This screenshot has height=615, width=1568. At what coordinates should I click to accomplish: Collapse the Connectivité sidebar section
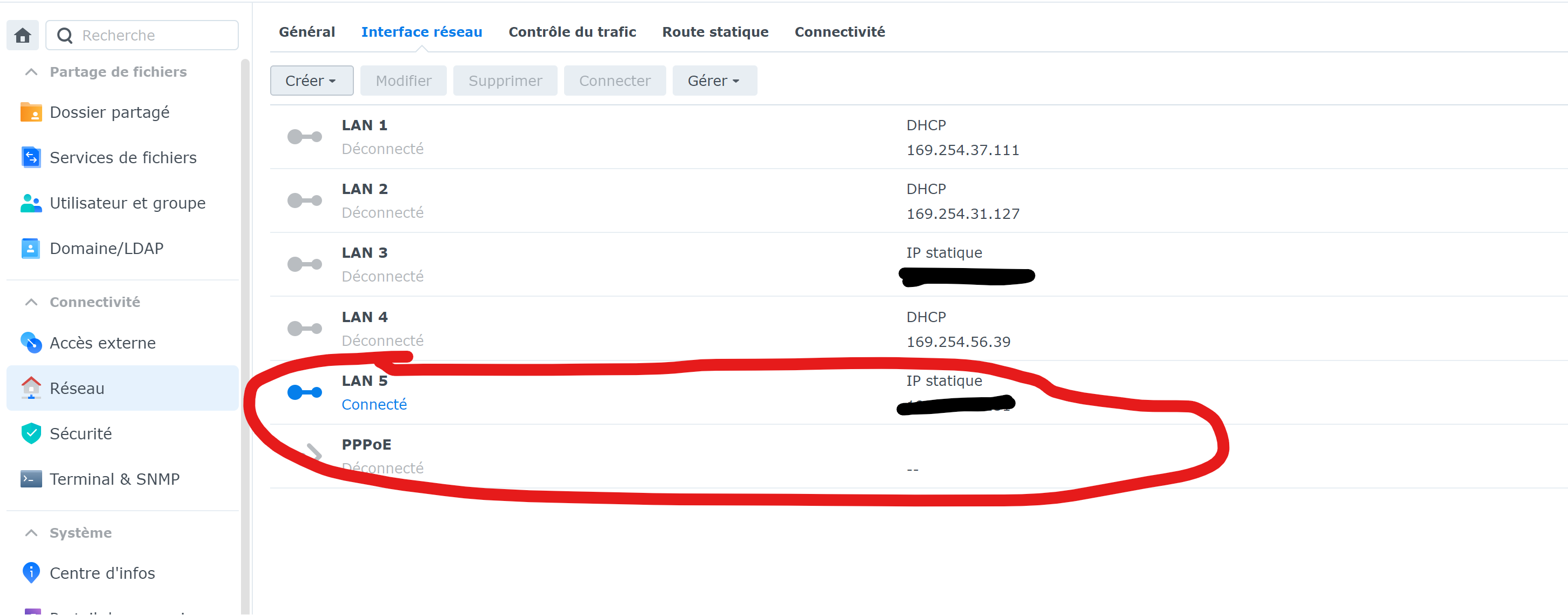pos(32,302)
